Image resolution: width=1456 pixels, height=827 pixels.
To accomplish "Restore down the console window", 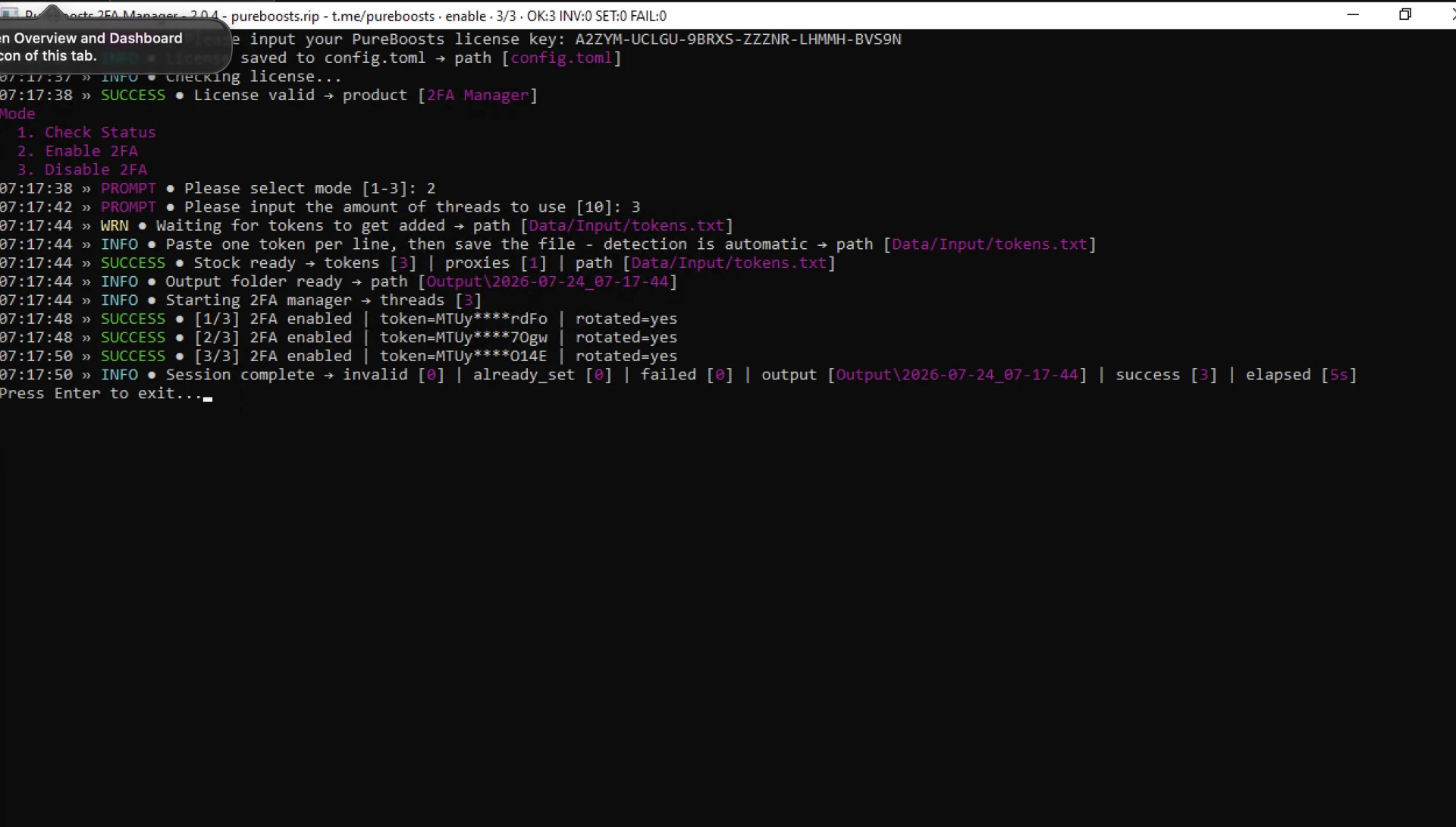I will (x=1405, y=14).
